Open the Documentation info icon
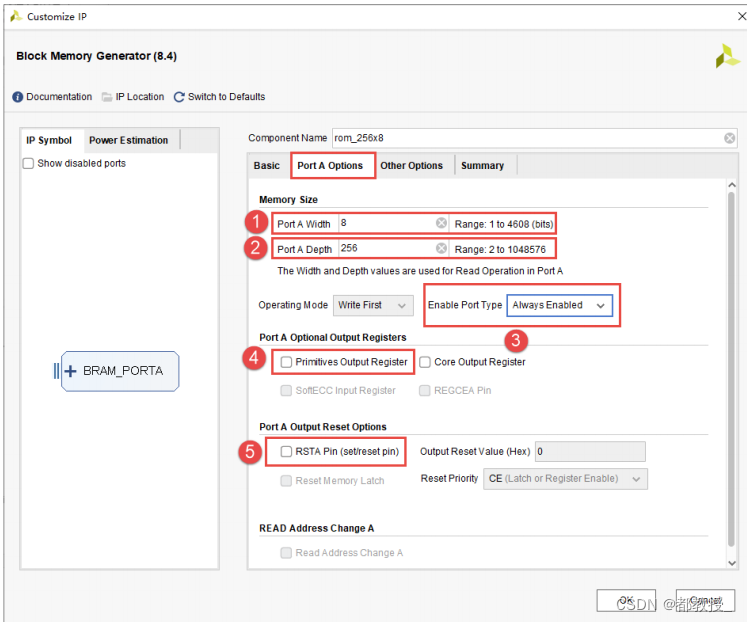The image size is (747, 622). [x=18, y=97]
